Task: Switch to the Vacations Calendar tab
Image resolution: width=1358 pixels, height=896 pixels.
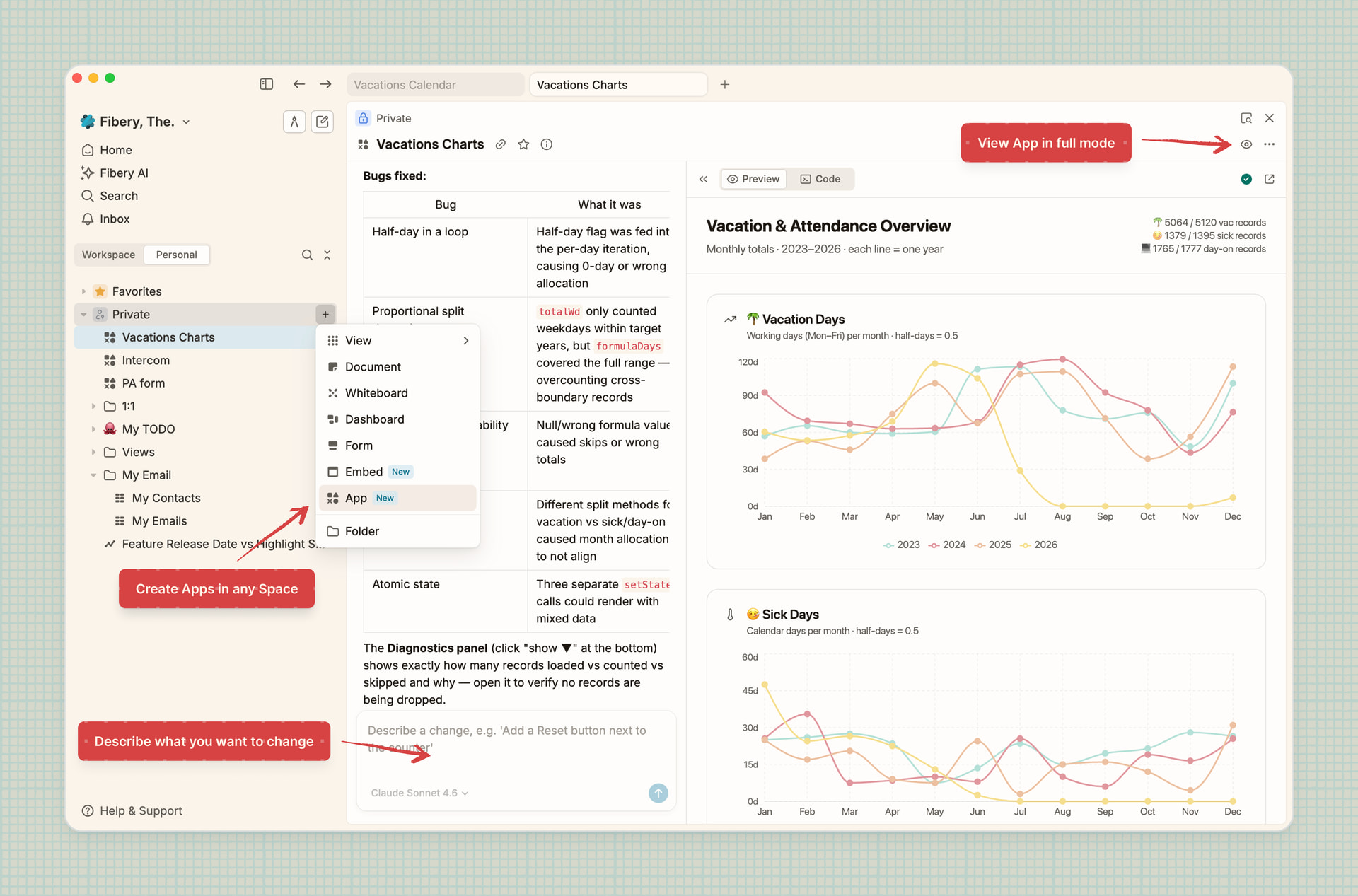Action: click(x=436, y=85)
